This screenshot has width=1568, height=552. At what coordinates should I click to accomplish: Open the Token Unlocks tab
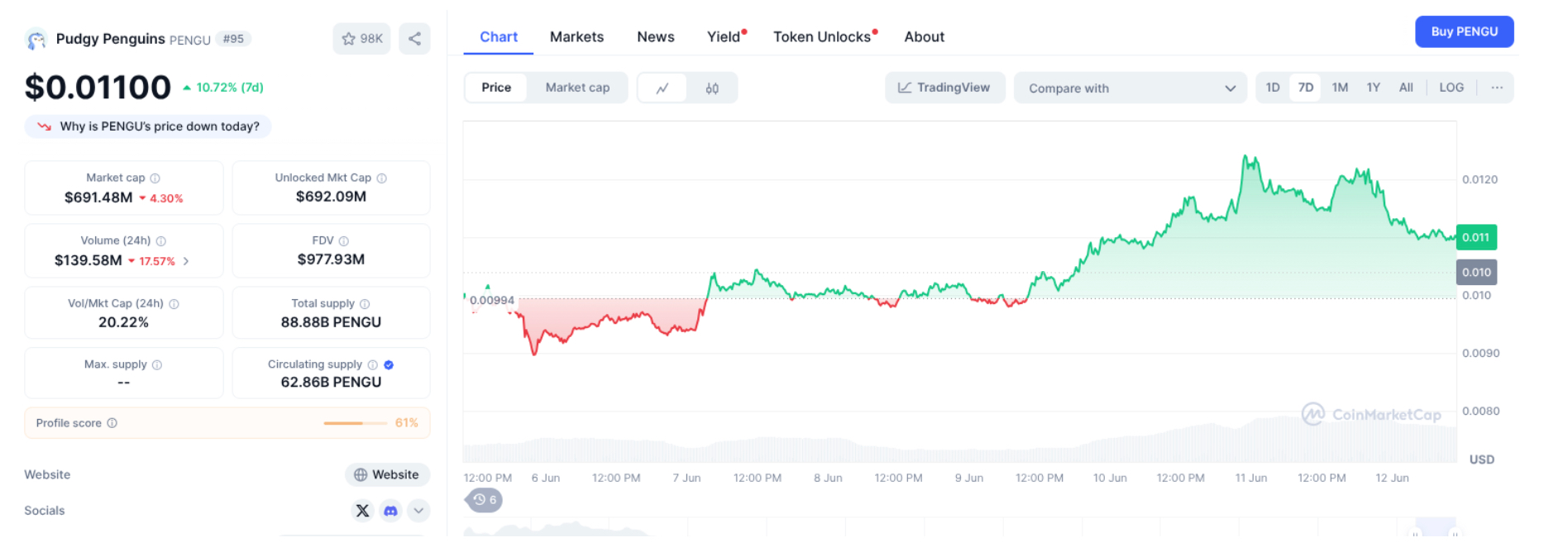(824, 37)
